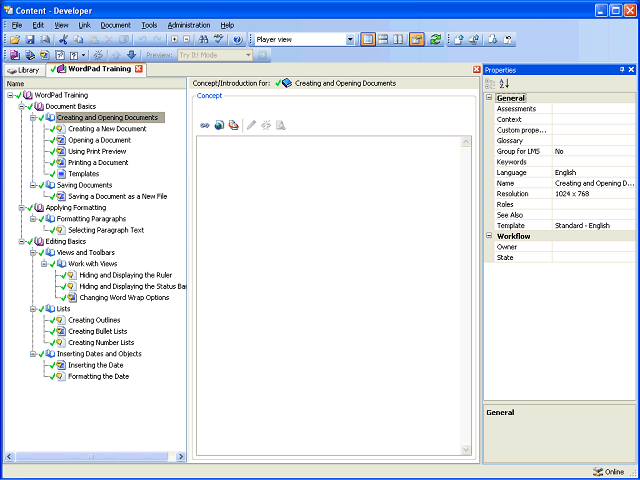Toggle Alphabetical A-Z sort in Properties pane
This screenshot has width=640, height=480.
coord(504,84)
